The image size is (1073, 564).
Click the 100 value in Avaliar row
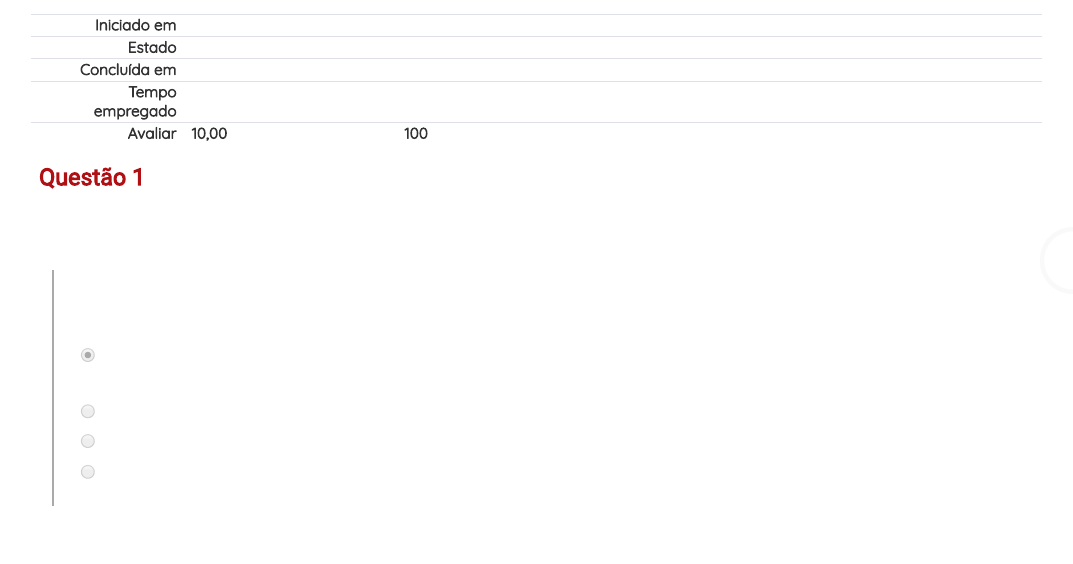click(415, 133)
